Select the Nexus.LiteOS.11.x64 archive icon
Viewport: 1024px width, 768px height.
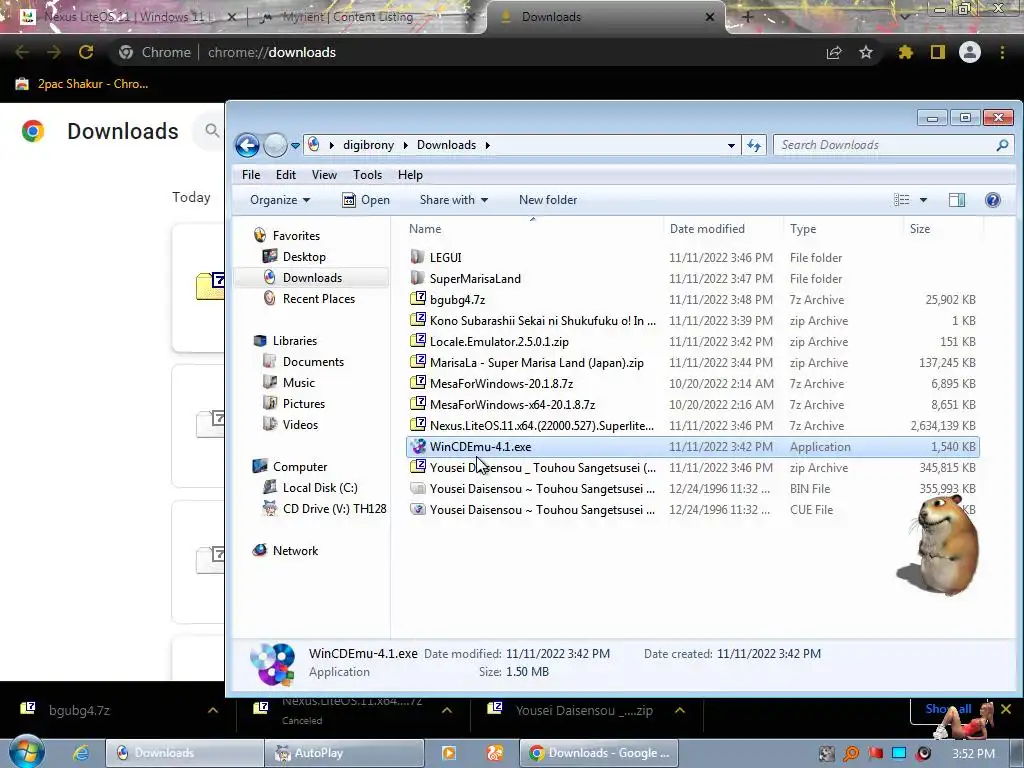click(x=418, y=425)
